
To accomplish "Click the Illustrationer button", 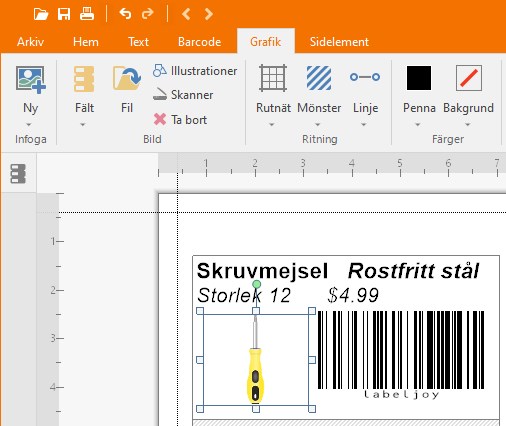I will click(195, 71).
